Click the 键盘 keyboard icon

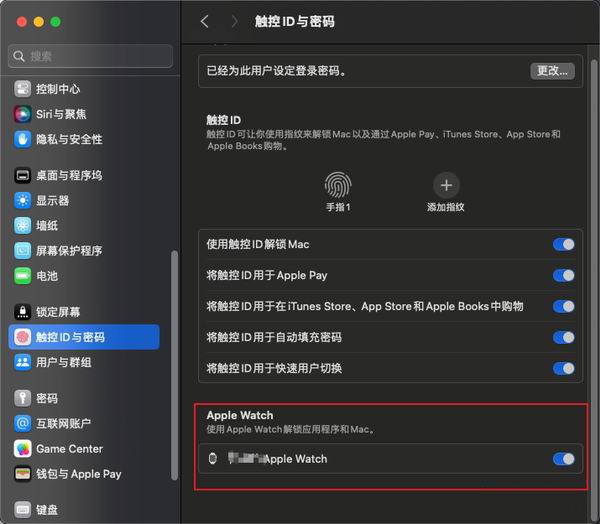click(23, 509)
